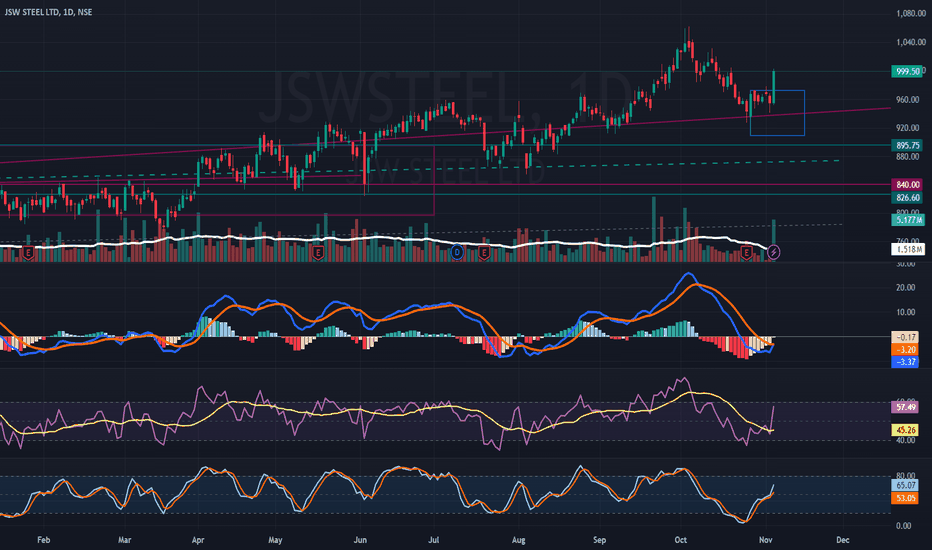Image resolution: width=932 pixels, height=550 pixels.
Task: Open the late October earnings E marker
Action: pos(747,253)
